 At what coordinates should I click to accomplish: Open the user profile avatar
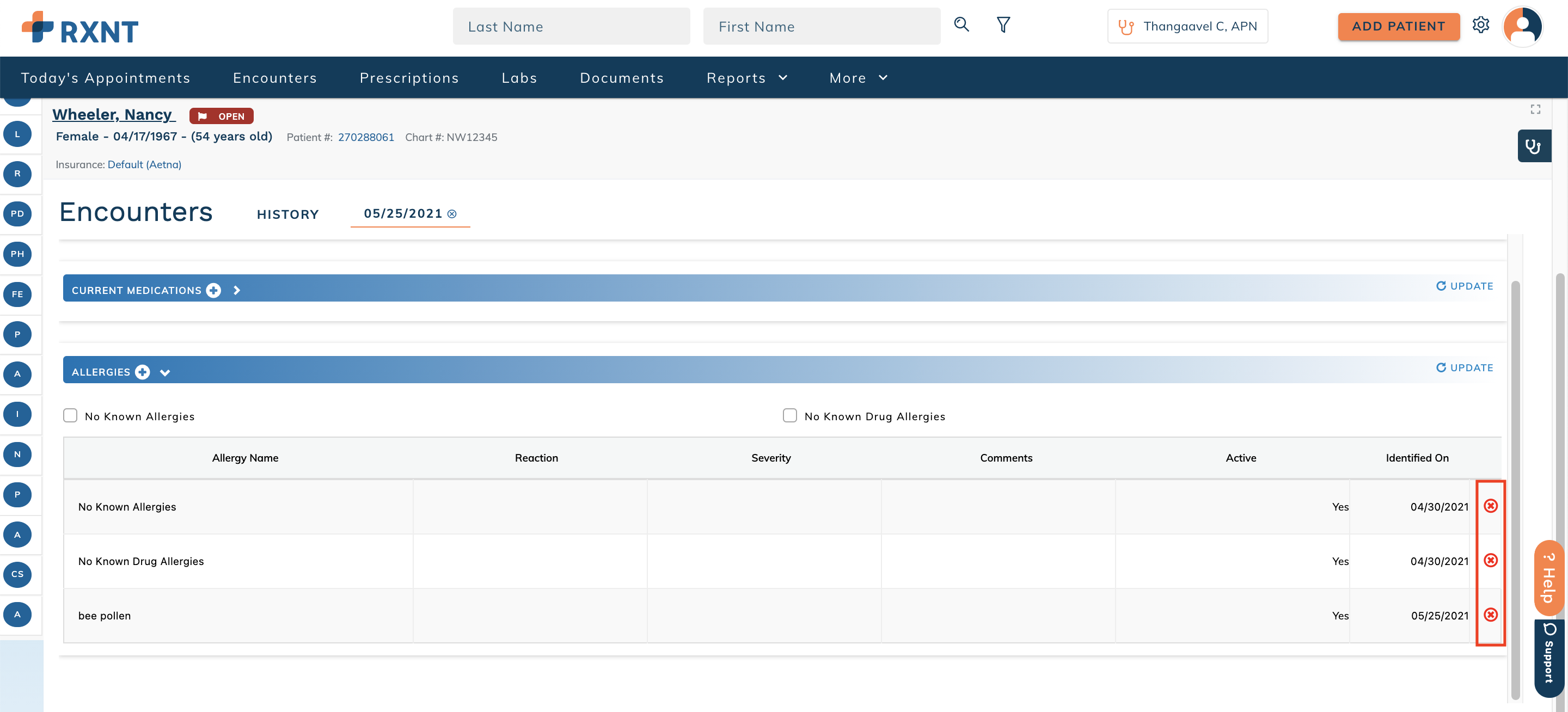coord(1522,27)
